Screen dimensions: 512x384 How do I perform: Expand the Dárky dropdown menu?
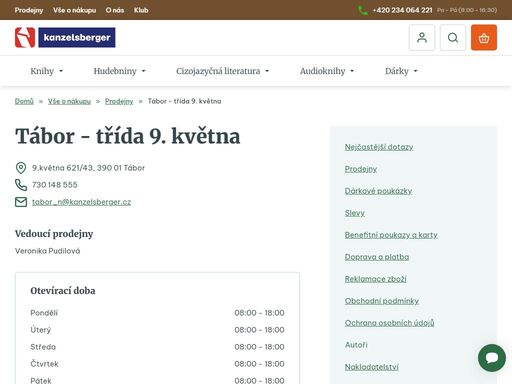(x=401, y=71)
